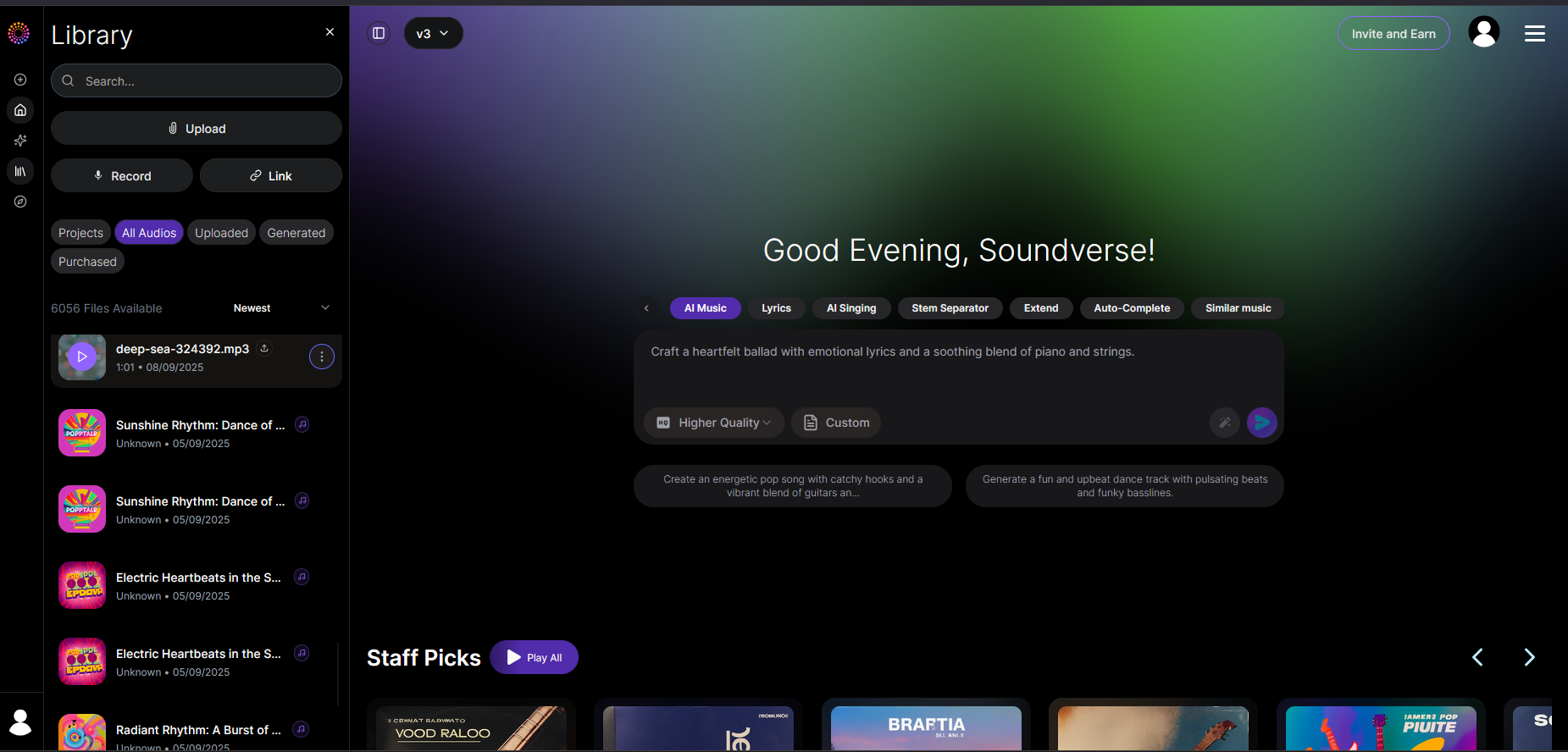Go to Home via the sidebar house icon
The image size is (1568, 752).
(x=20, y=110)
